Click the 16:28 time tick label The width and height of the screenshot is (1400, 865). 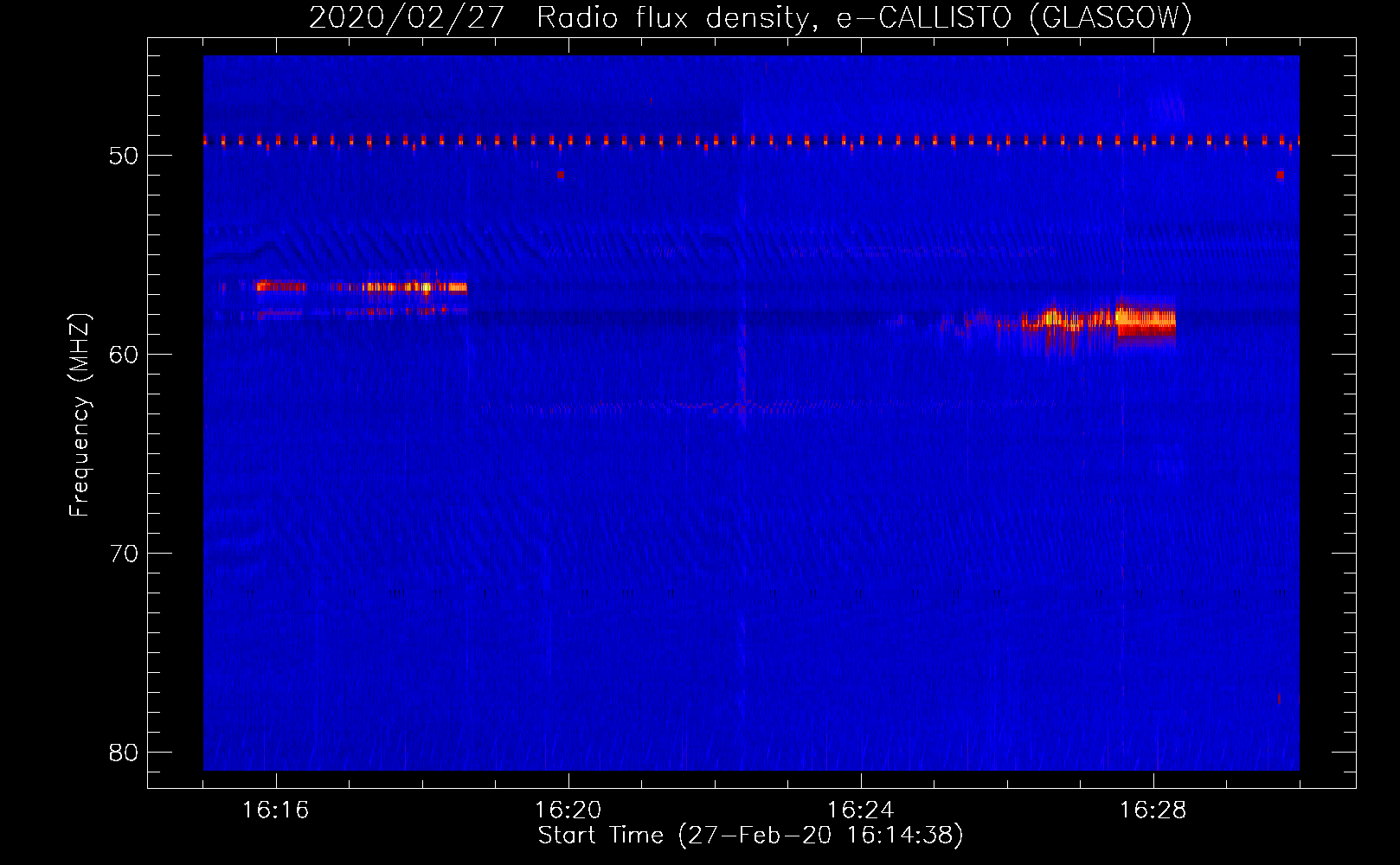(1153, 811)
